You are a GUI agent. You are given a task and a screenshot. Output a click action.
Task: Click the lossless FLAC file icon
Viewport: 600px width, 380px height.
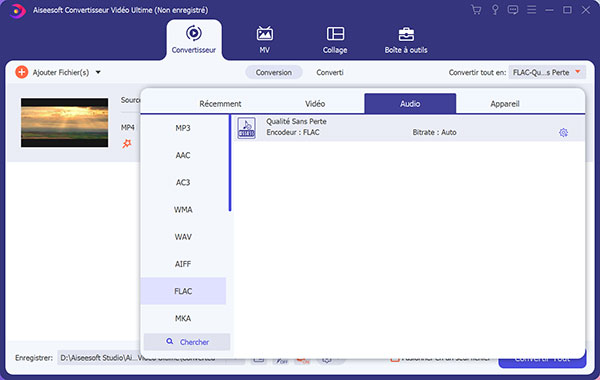(246, 128)
